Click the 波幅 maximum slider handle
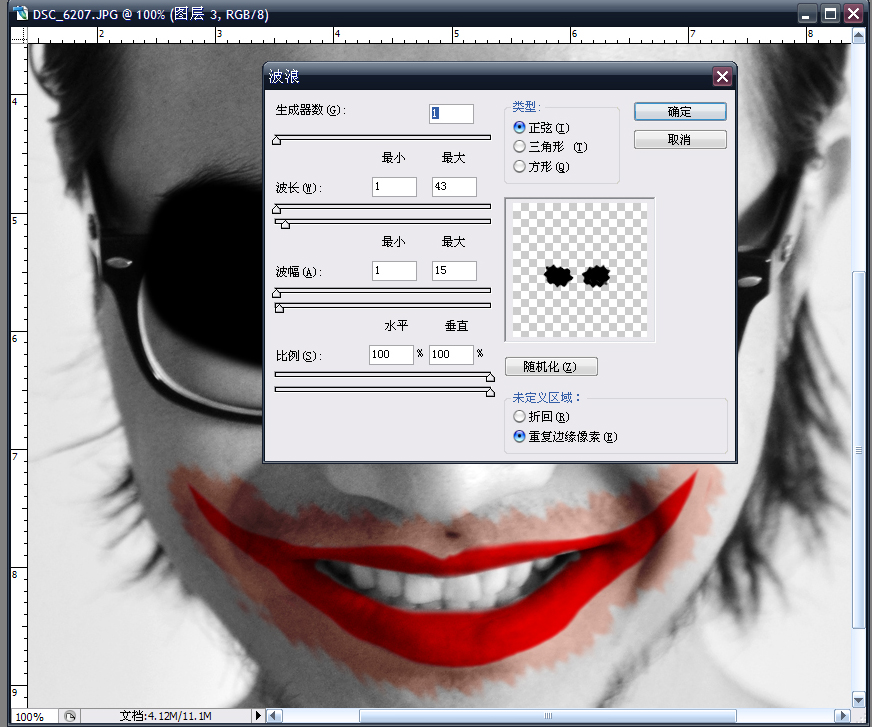The width and height of the screenshot is (872, 727). tap(280, 308)
